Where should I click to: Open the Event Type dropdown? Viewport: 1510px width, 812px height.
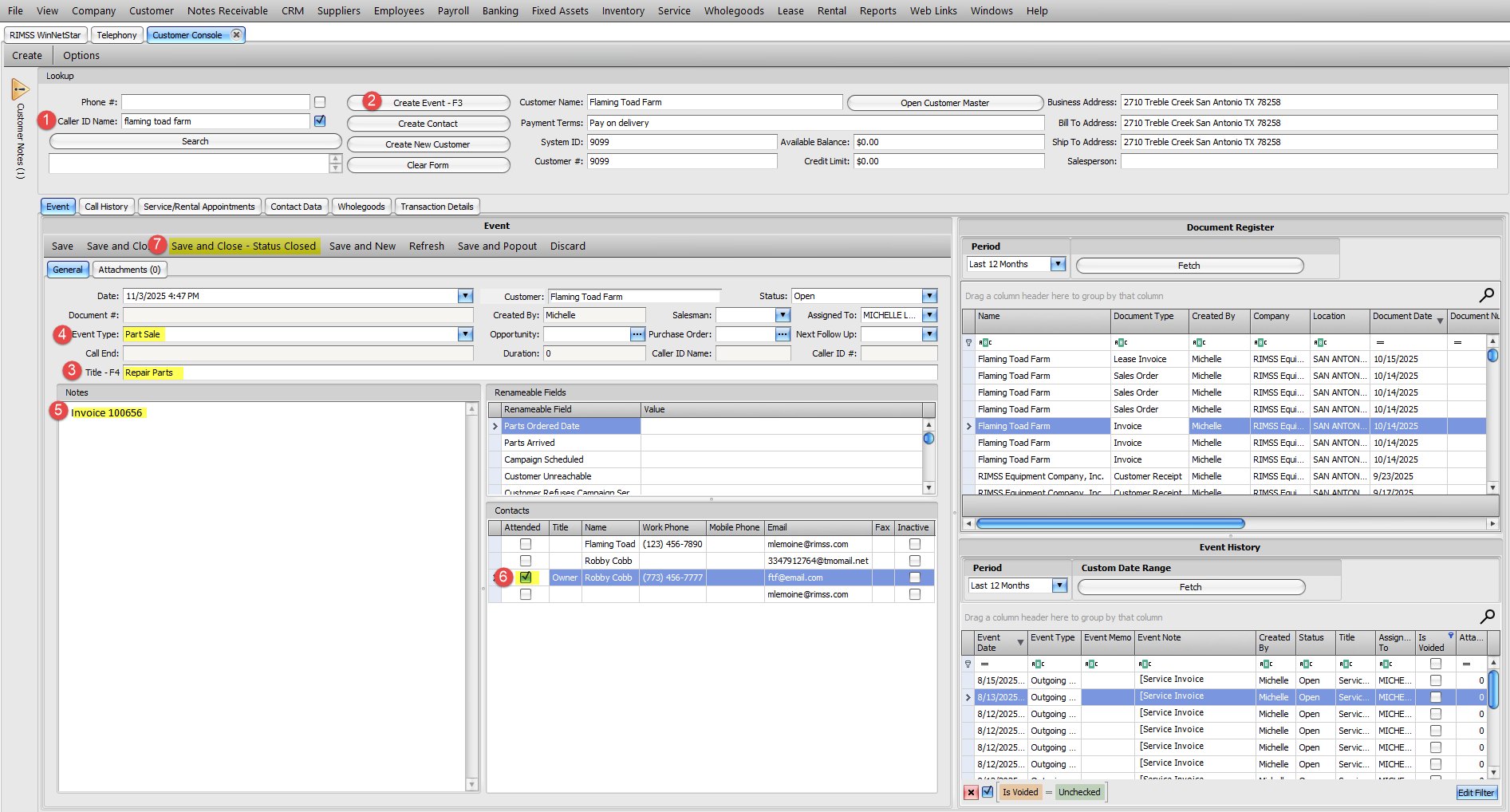[x=466, y=335]
